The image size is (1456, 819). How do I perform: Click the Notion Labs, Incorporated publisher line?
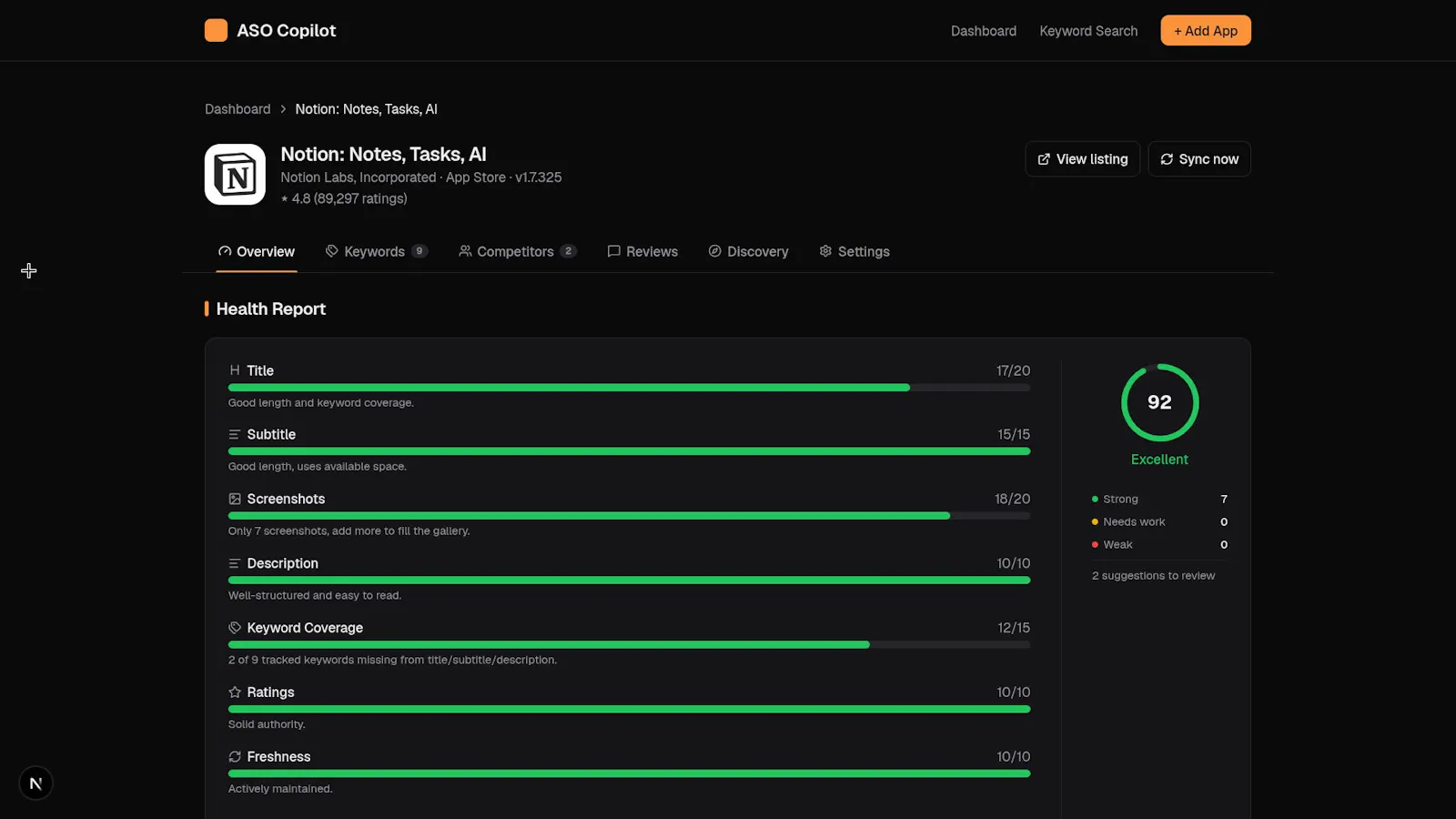coord(421,177)
